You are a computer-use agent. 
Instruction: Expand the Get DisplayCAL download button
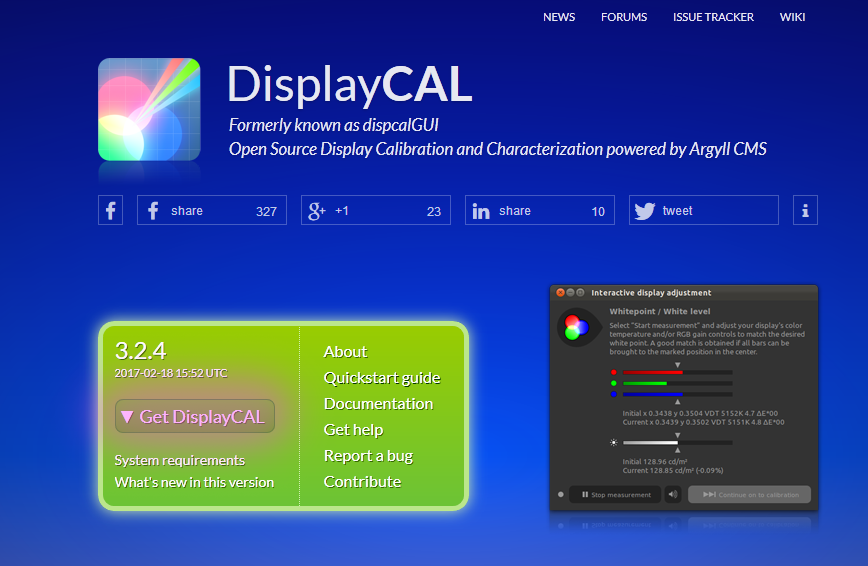tap(194, 416)
